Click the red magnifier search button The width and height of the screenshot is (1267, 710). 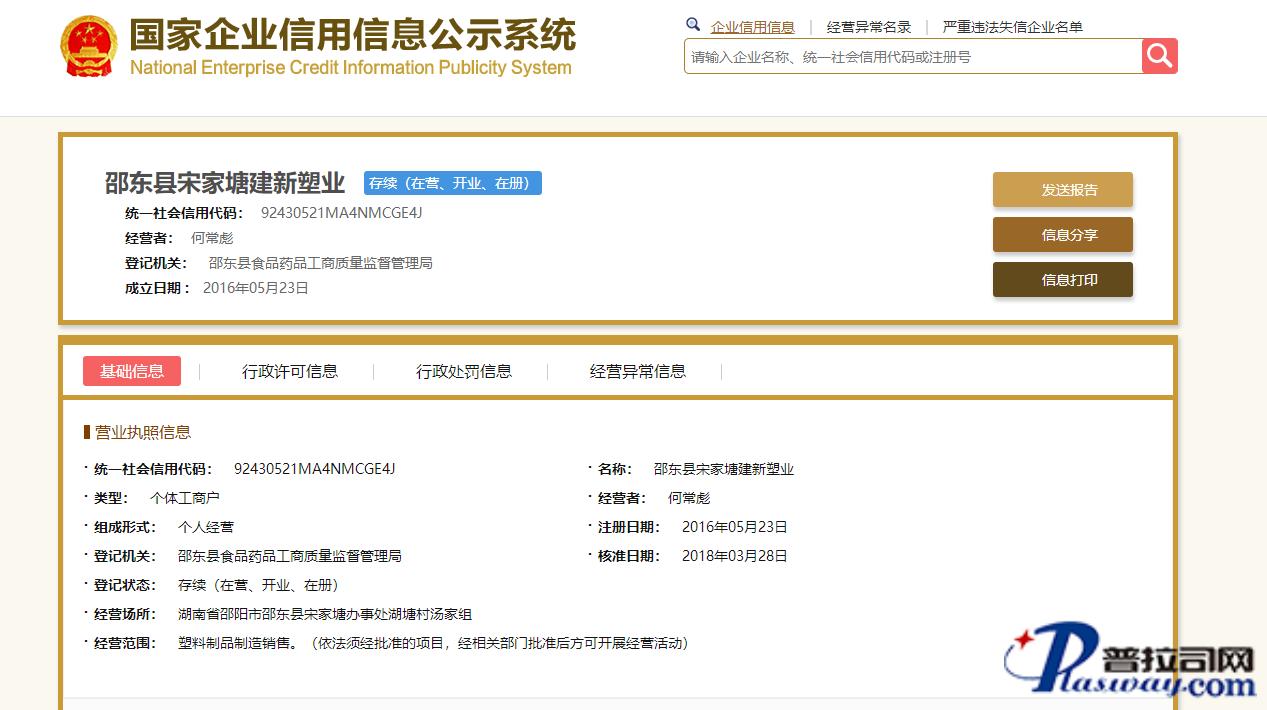1159,56
